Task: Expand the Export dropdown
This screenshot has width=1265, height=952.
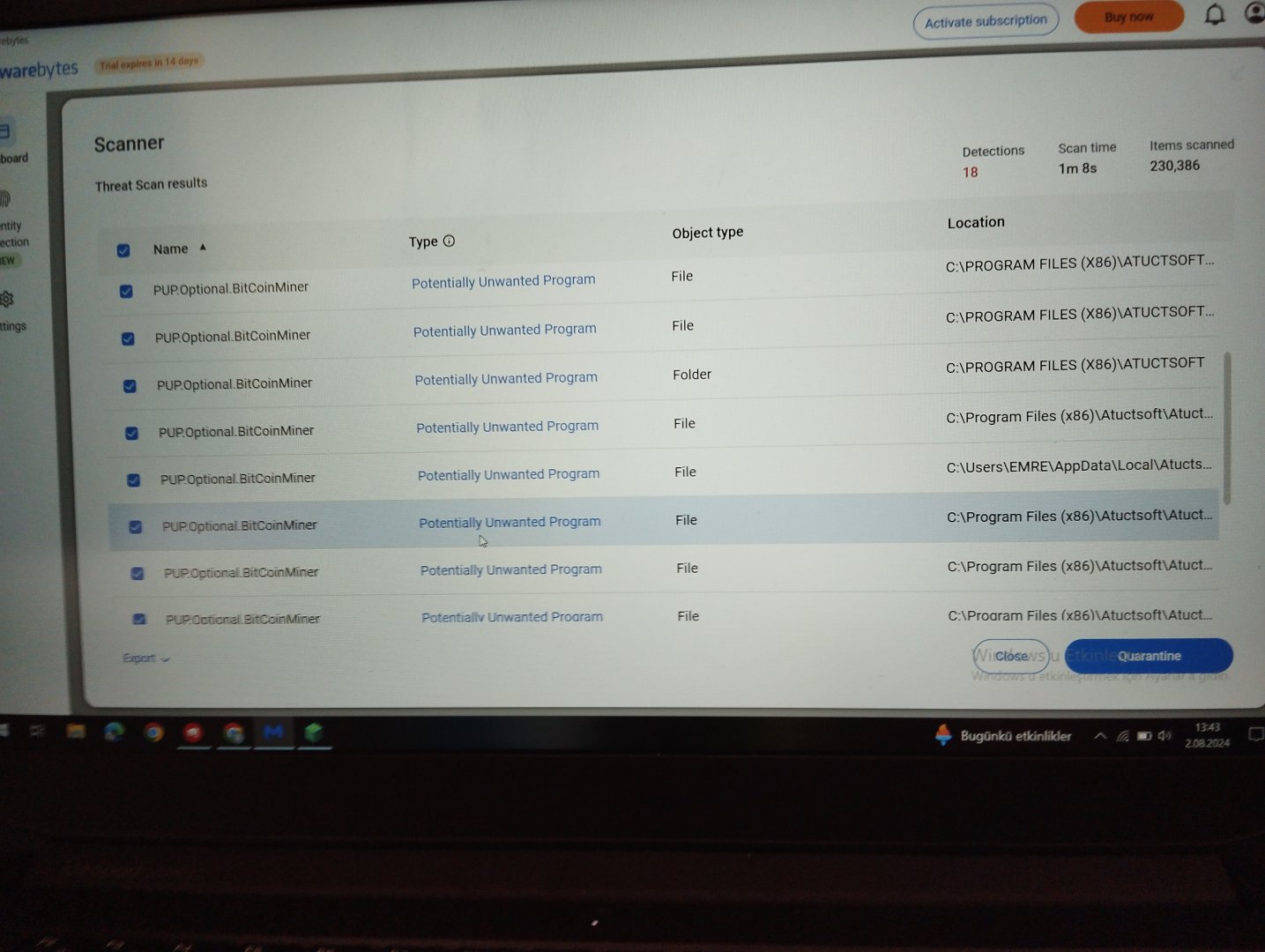Action: 145,658
